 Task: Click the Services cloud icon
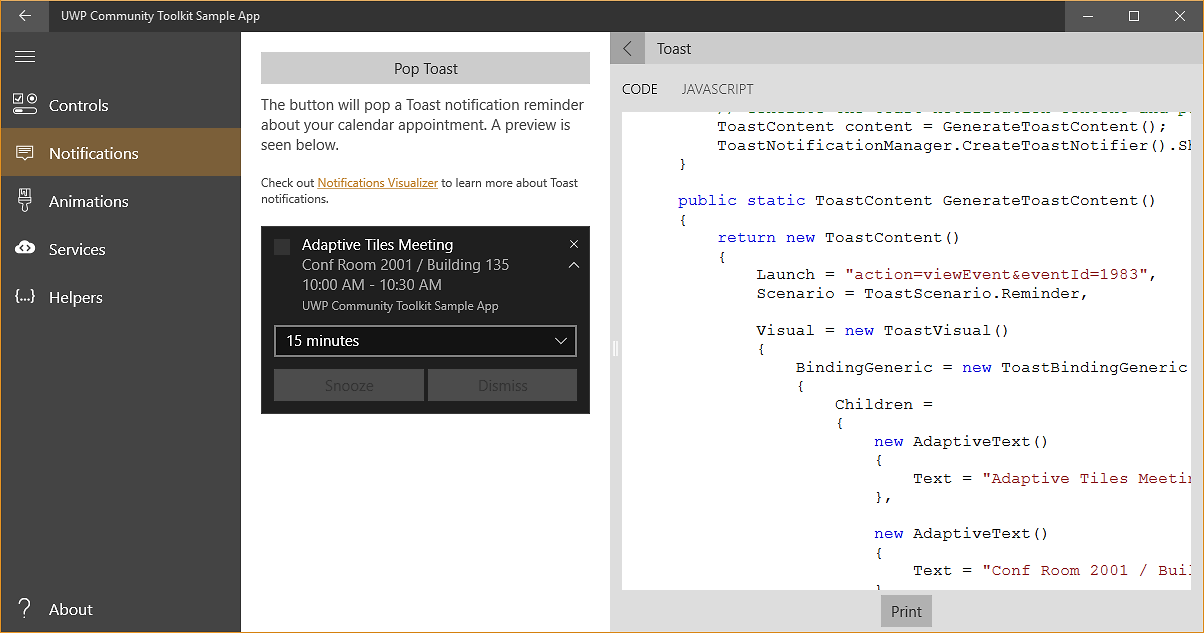[25, 249]
